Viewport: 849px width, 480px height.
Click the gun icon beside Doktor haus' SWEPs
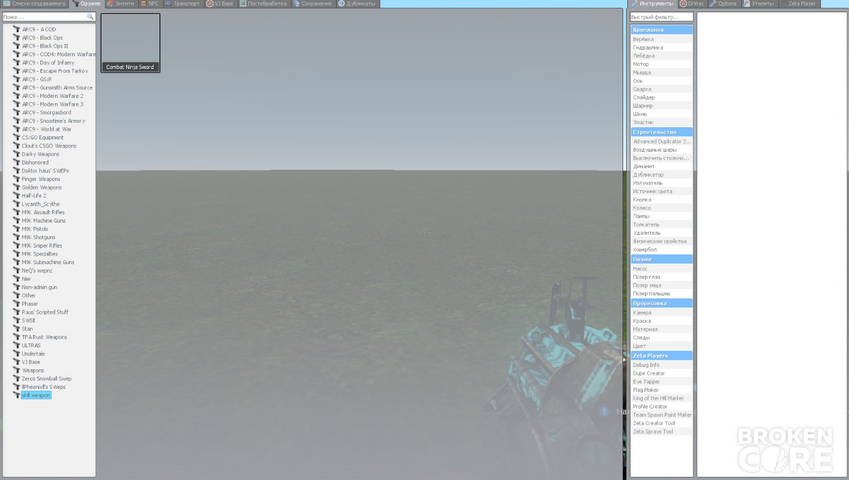[x=16, y=170]
